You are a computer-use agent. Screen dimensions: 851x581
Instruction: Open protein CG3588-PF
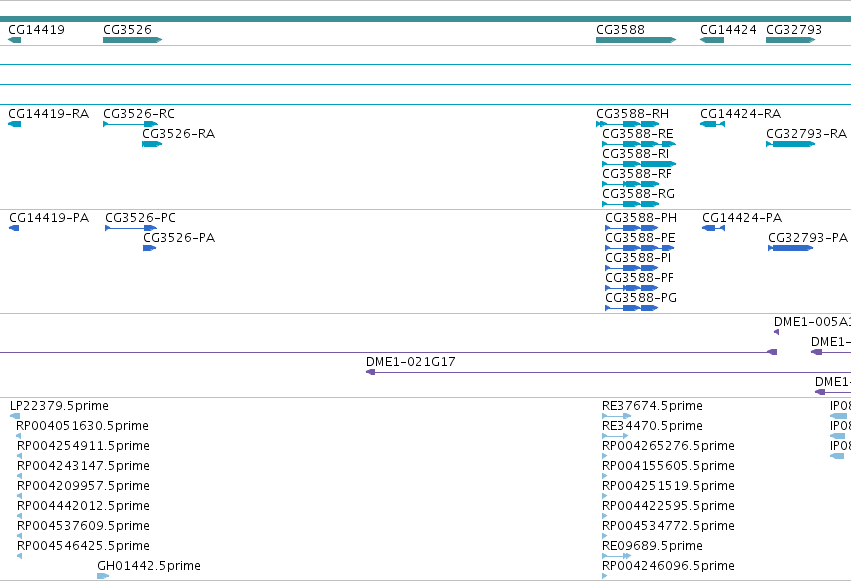(x=639, y=278)
